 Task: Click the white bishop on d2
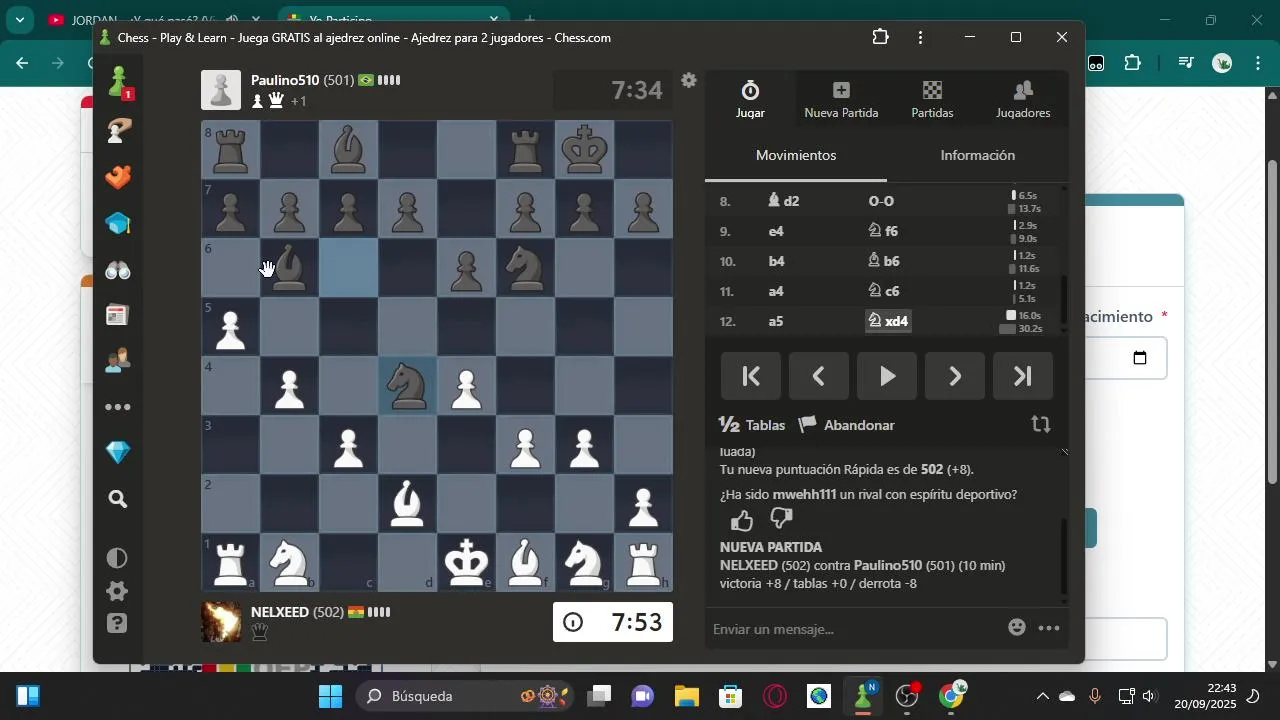pos(407,503)
